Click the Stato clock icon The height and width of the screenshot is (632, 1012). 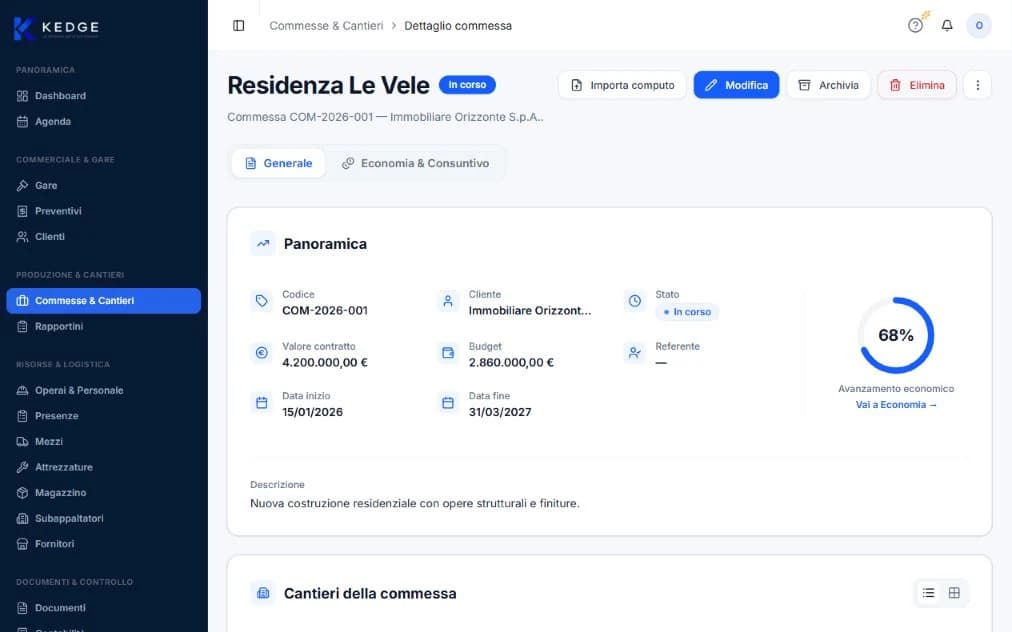coord(635,301)
